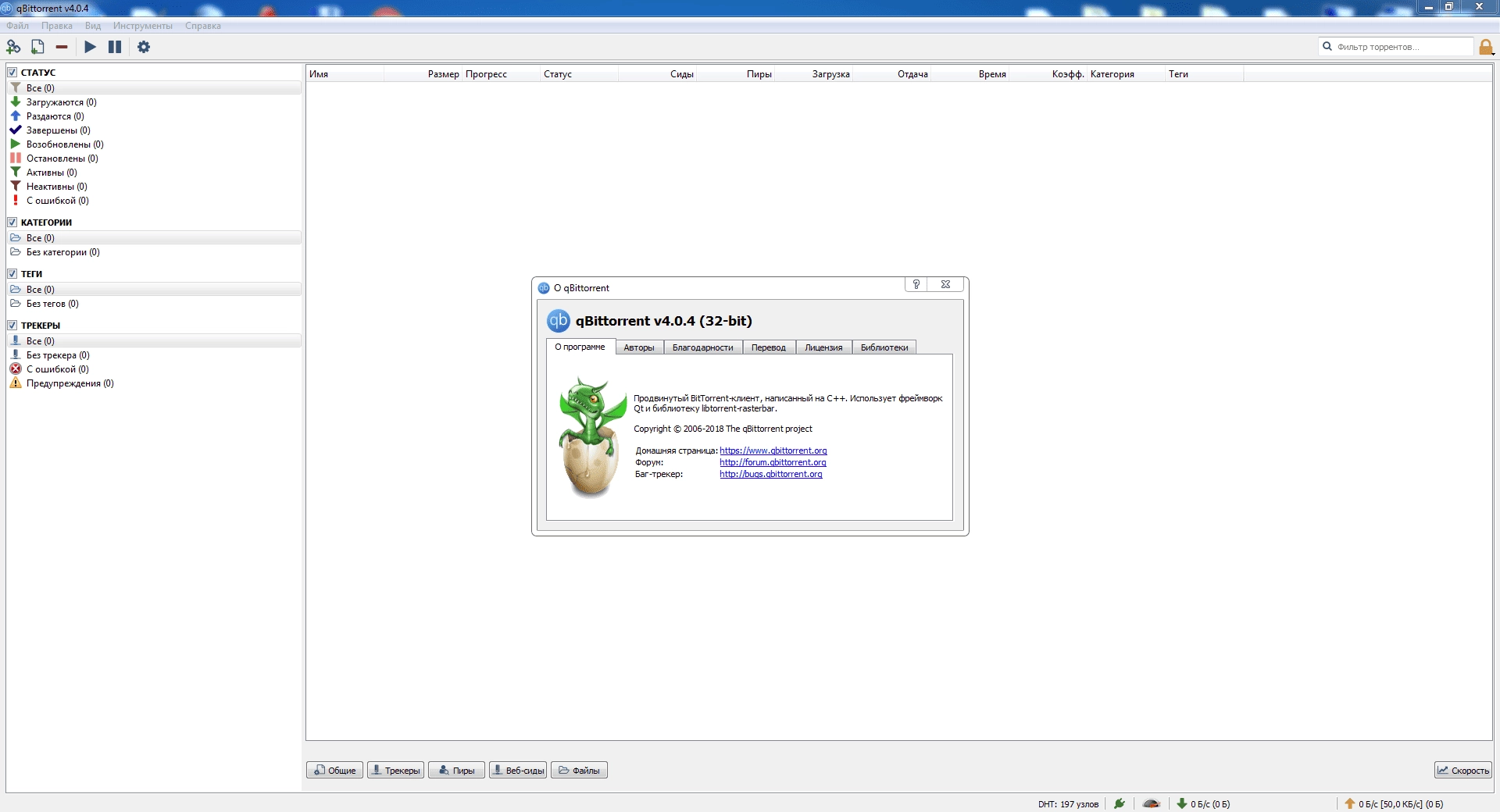Click the DHT: 197 узлов status text
Screen dimensions: 1500x812
[x=1068, y=804]
